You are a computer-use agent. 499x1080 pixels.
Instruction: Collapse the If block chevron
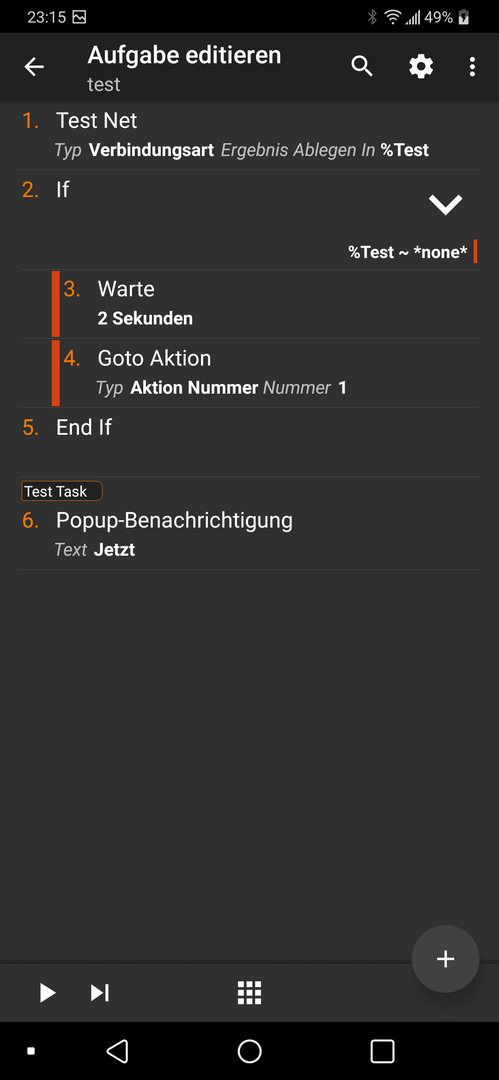(x=445, y=204)
